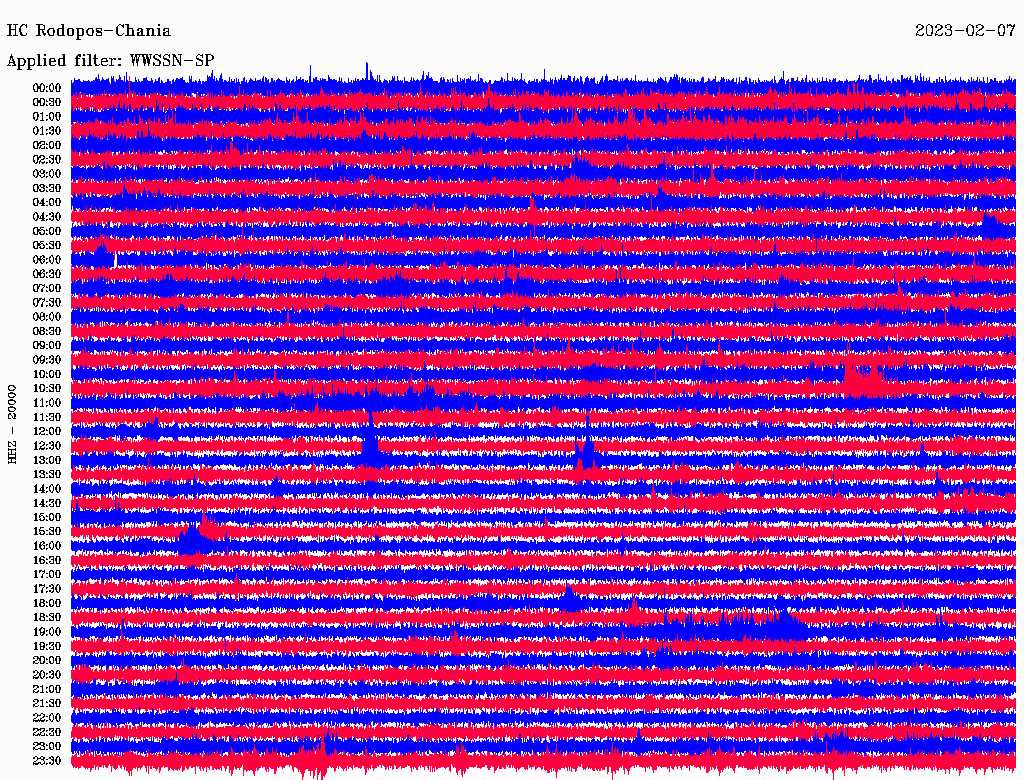Select the 06:00 time label
Image resolution: width=1024 pixels, height=780 pixels.
click(47, 260)
